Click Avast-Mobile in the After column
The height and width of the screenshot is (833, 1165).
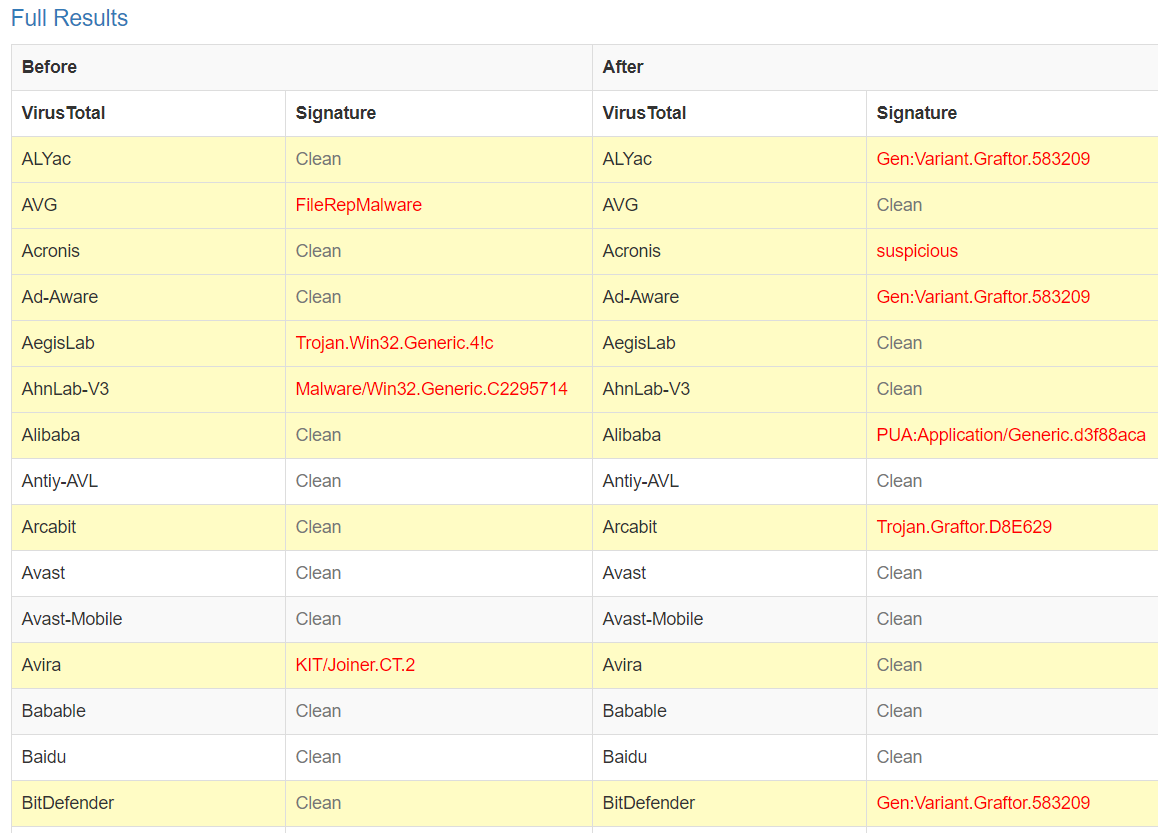point(652,619)
